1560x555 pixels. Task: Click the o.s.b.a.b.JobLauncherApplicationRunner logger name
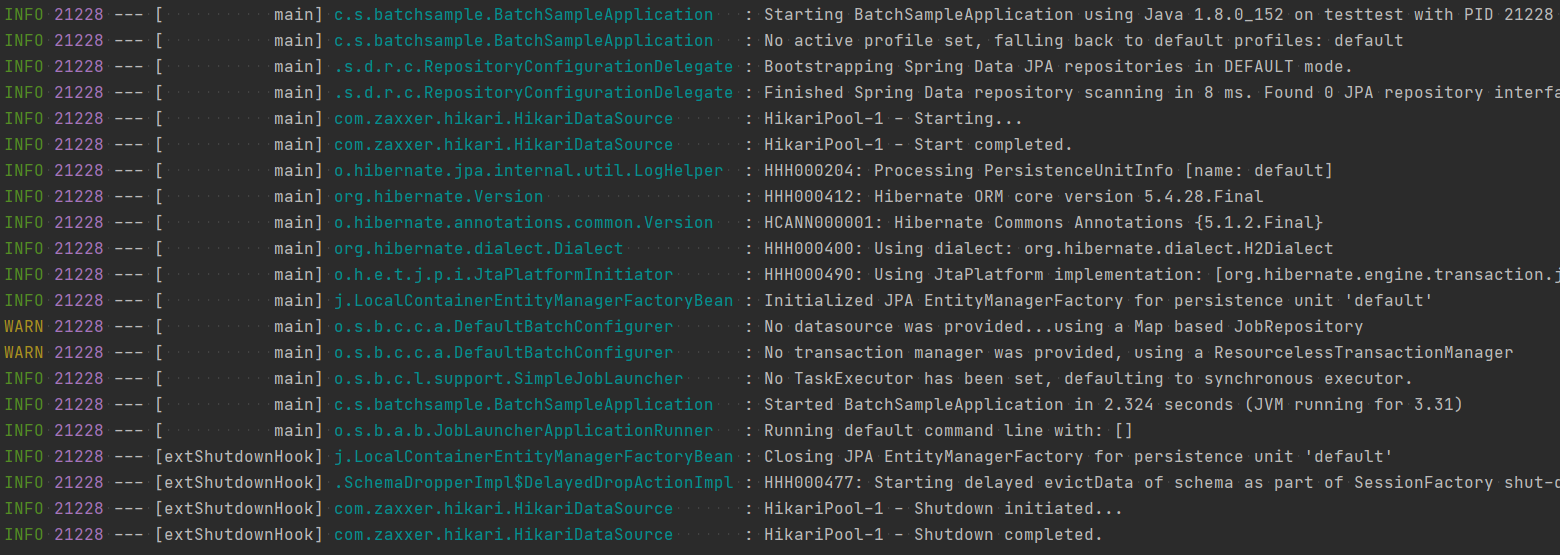[523, 431]
